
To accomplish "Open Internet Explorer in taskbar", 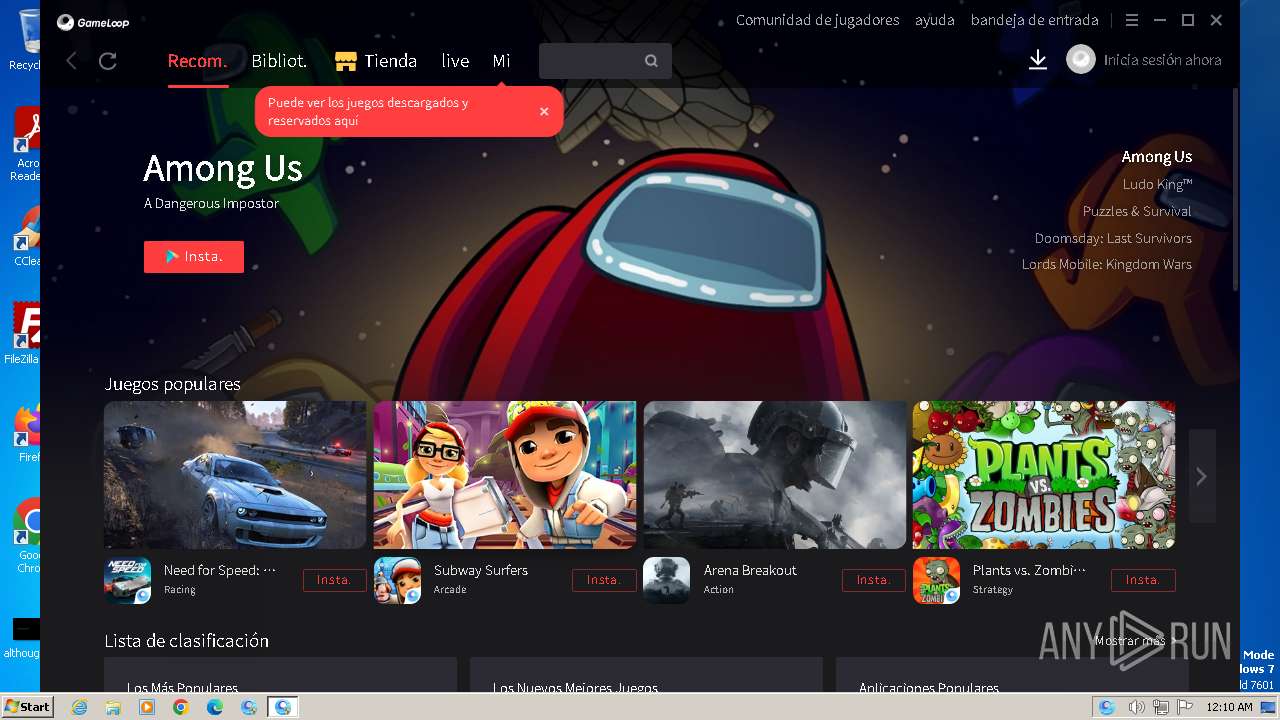I will pos(79,707).
